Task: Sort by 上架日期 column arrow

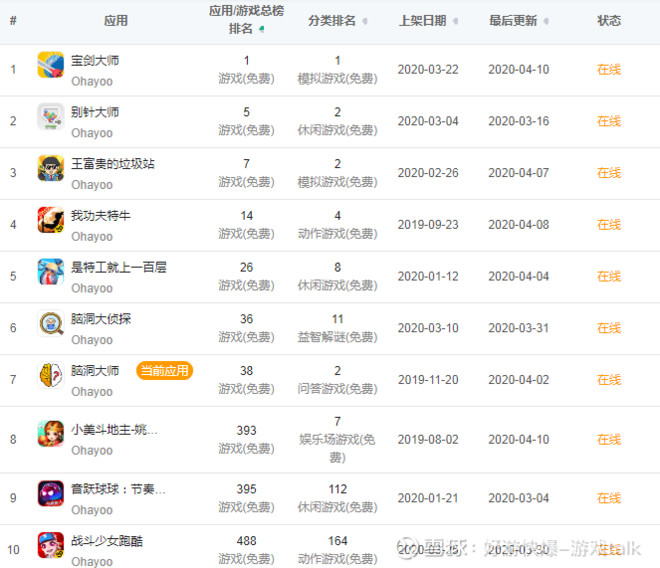Action: [456, 21]
